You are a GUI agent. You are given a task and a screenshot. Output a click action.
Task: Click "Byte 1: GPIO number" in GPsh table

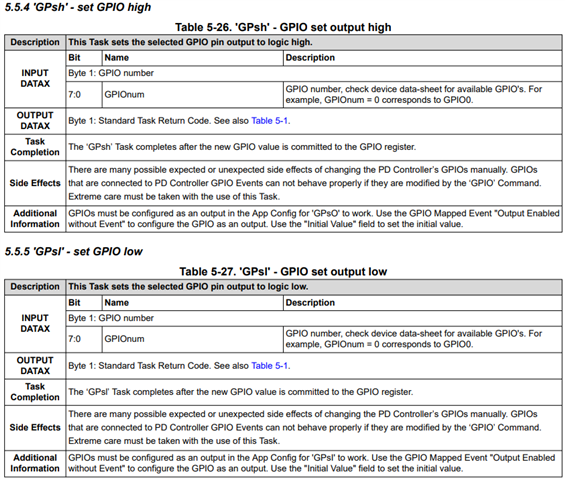click(x=111, y=73)
